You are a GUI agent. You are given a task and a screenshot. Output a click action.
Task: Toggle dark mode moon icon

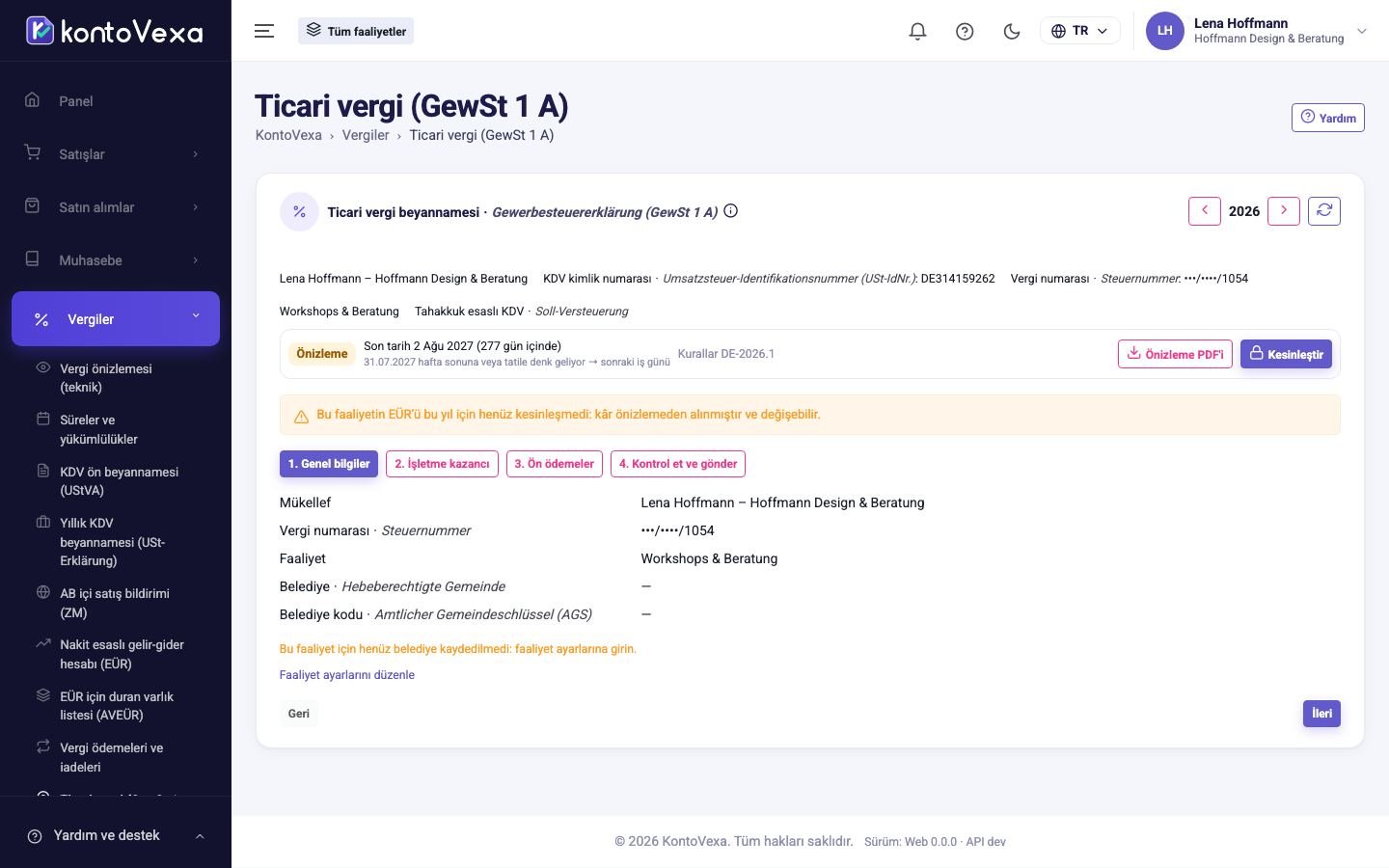(x=1012, y=31)
